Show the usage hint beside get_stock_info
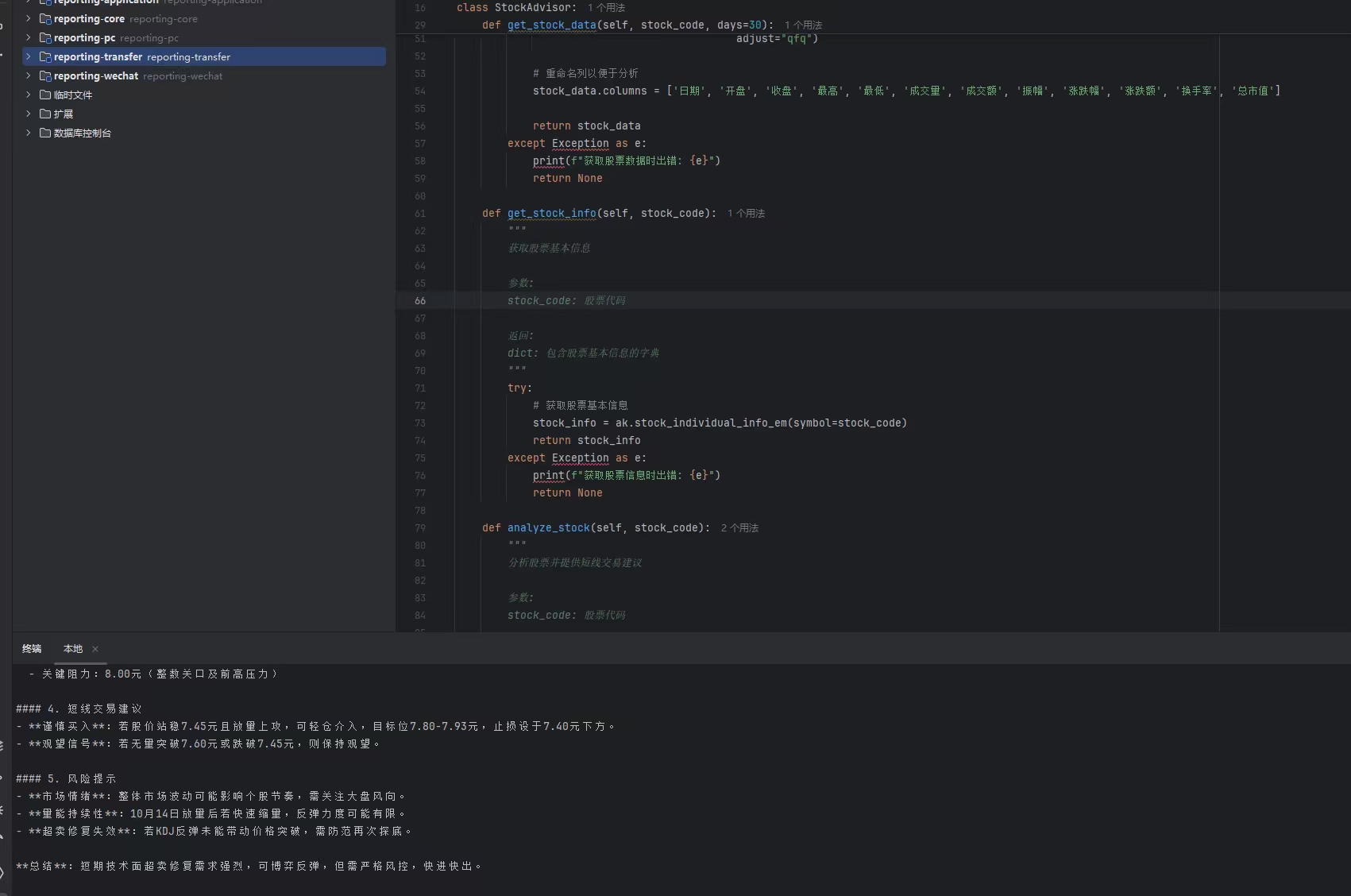The width and height of the screenshot is (1351, 896). (x=747, y=214)
